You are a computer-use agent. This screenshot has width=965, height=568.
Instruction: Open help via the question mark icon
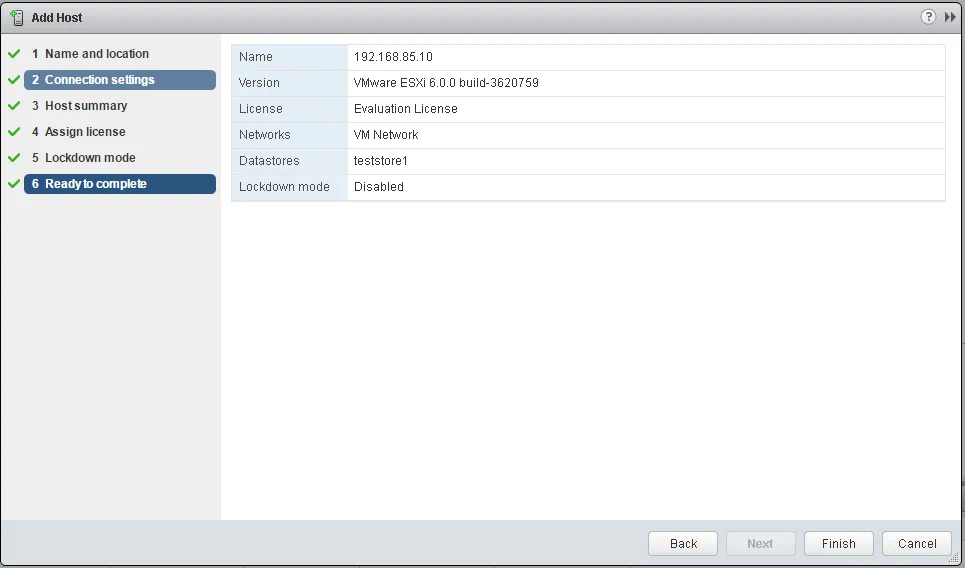point(929,17)
